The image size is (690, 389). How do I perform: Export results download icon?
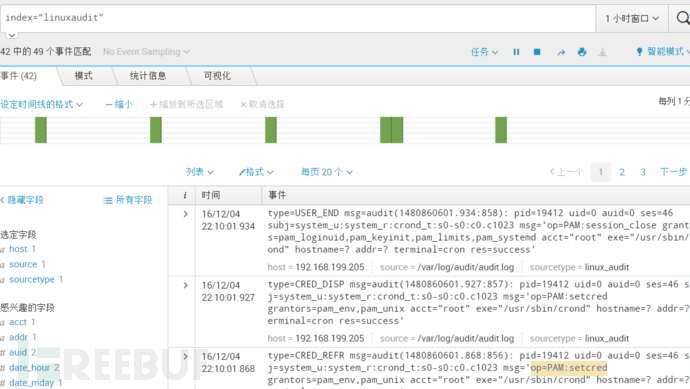point(602,52)
